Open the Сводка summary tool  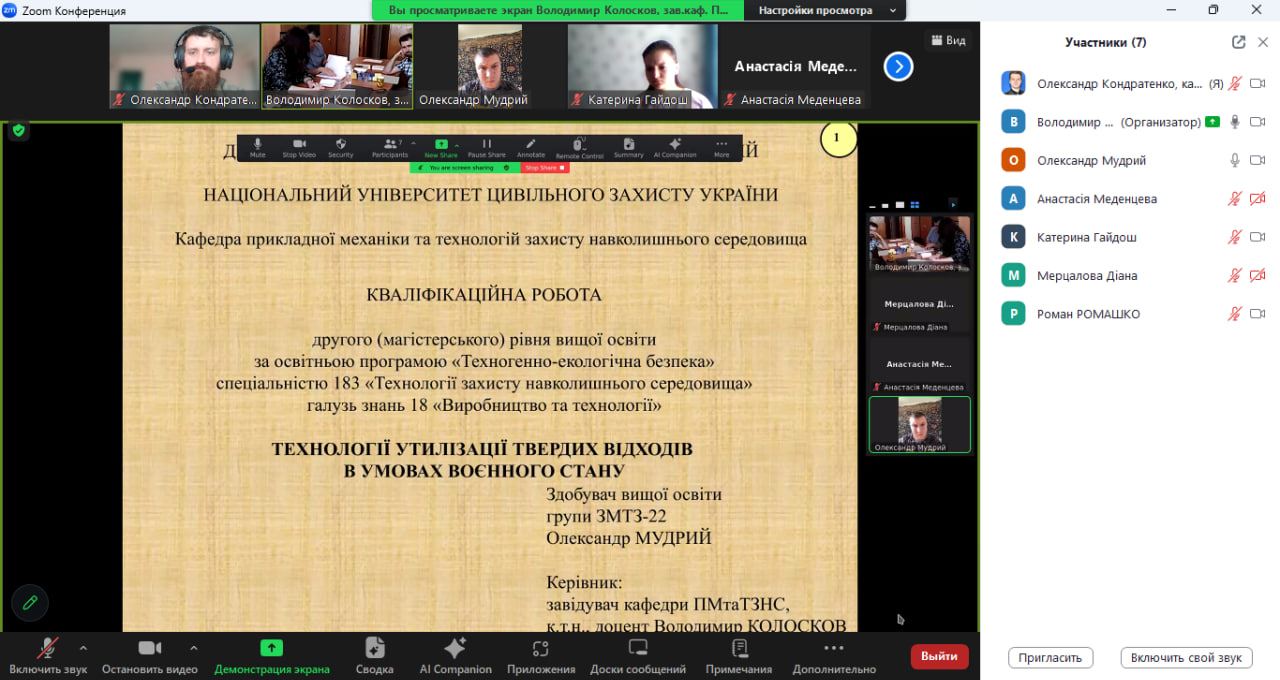374,655
